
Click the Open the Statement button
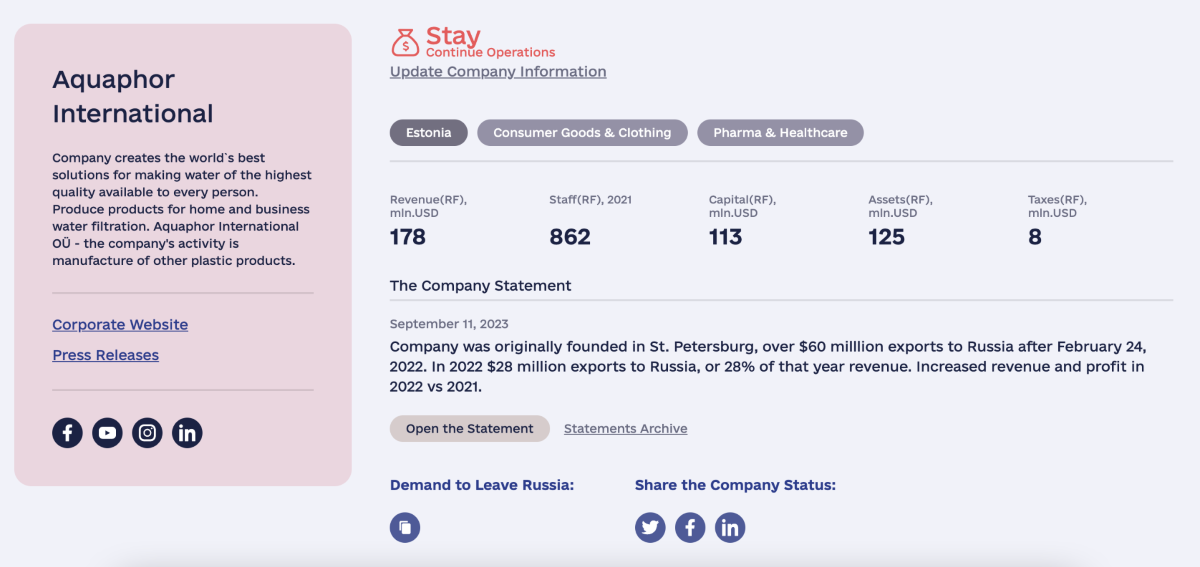[469, 429]
